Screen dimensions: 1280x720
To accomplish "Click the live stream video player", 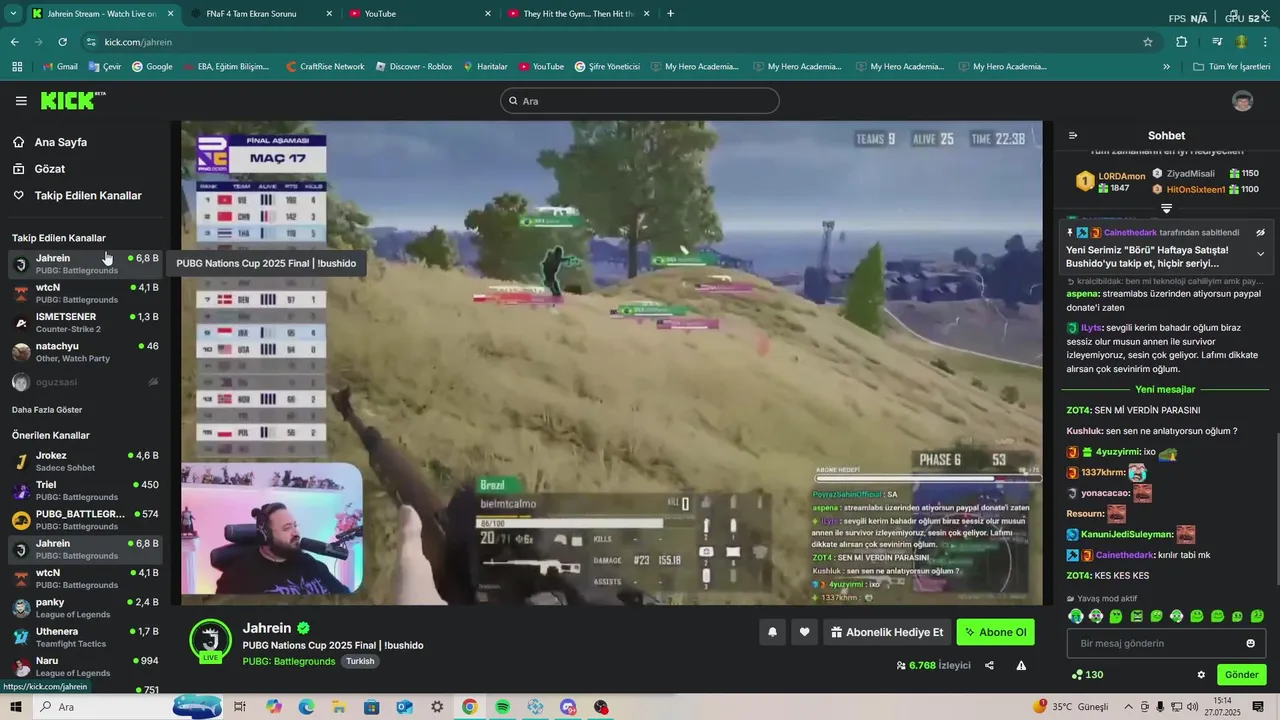I will (x=611, y=362).
